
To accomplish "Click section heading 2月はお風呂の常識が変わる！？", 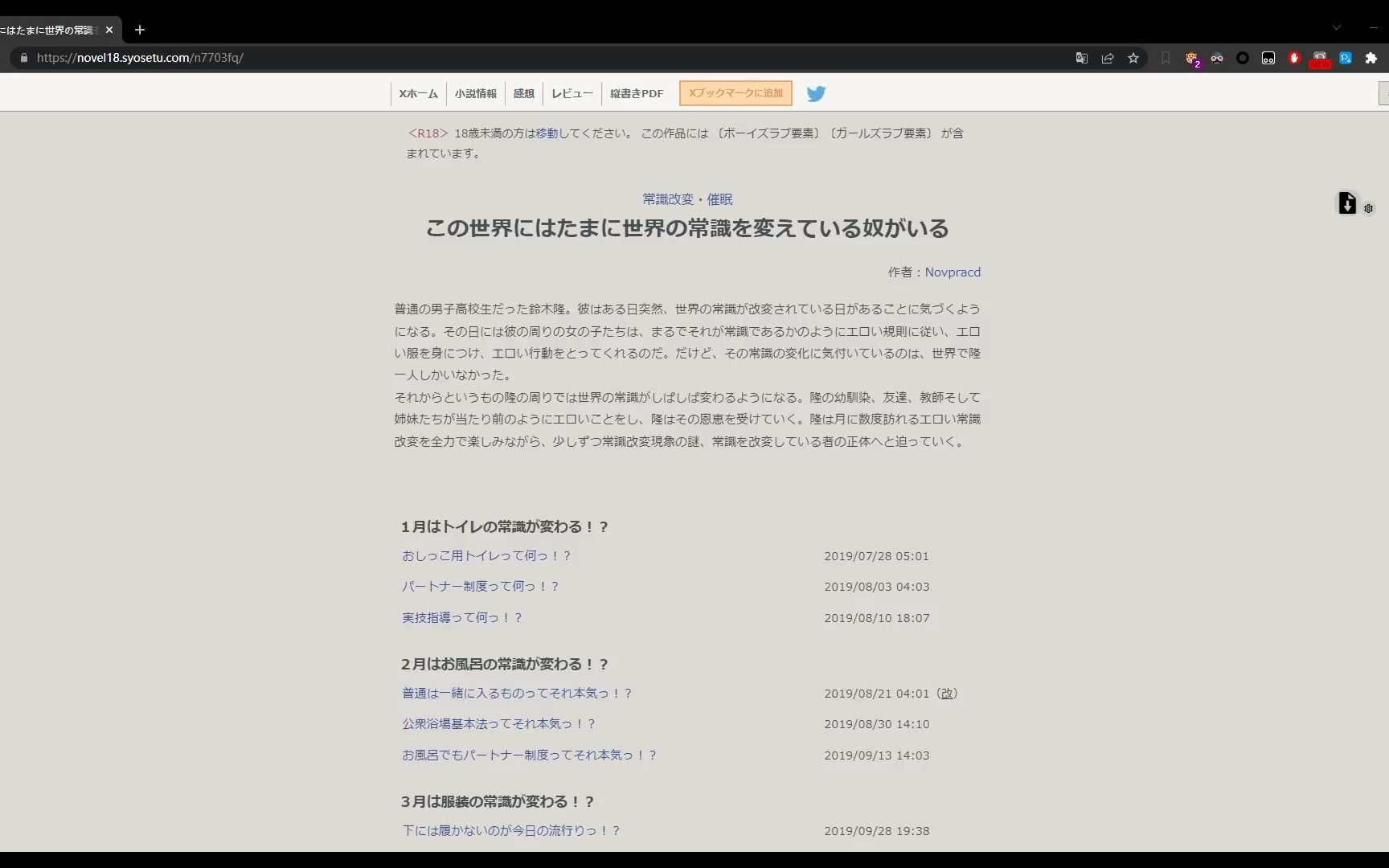I will [x=505, y=665].
